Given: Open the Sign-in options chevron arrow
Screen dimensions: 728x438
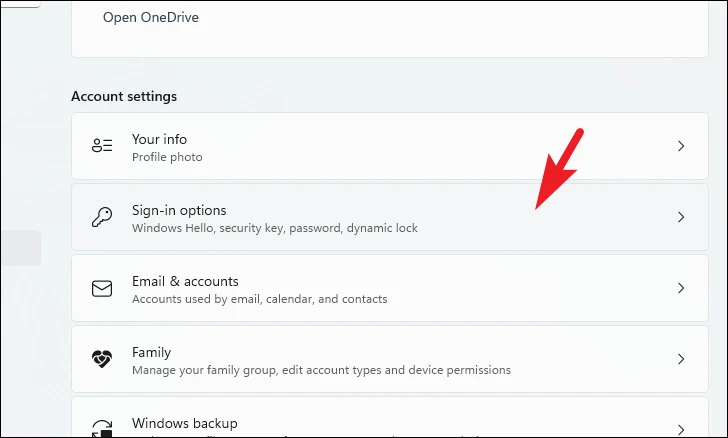Looking at the screenshot, I should point(681,217).
